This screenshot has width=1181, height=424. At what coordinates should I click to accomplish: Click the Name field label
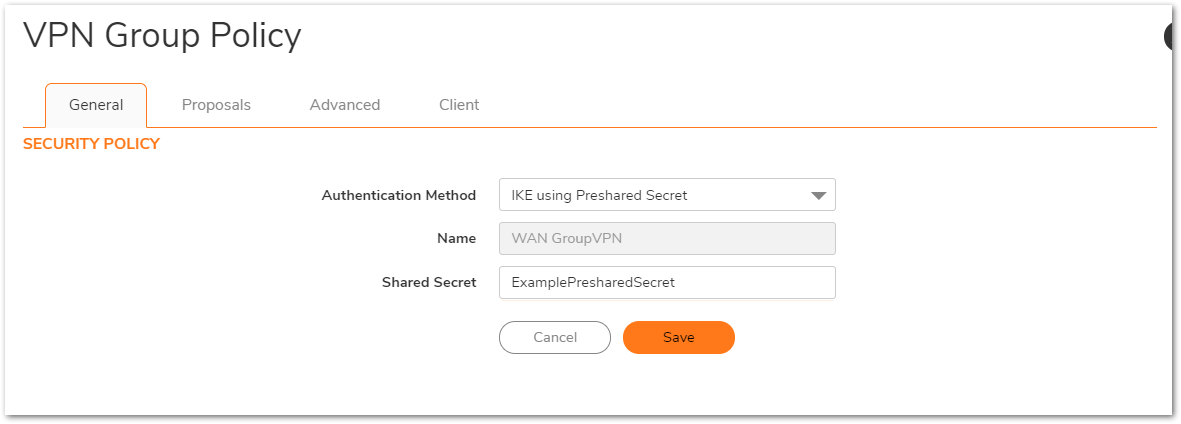457,239
